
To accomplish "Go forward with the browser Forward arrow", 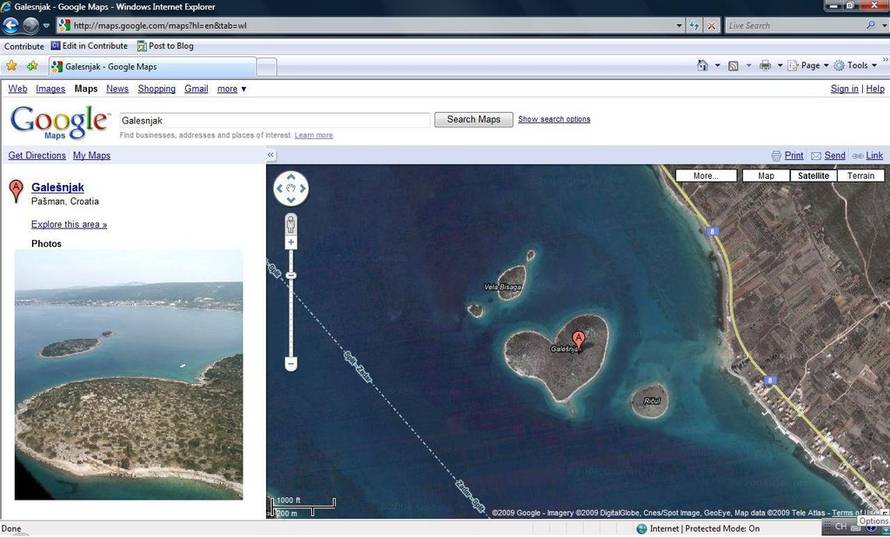I will coord(30,26).
